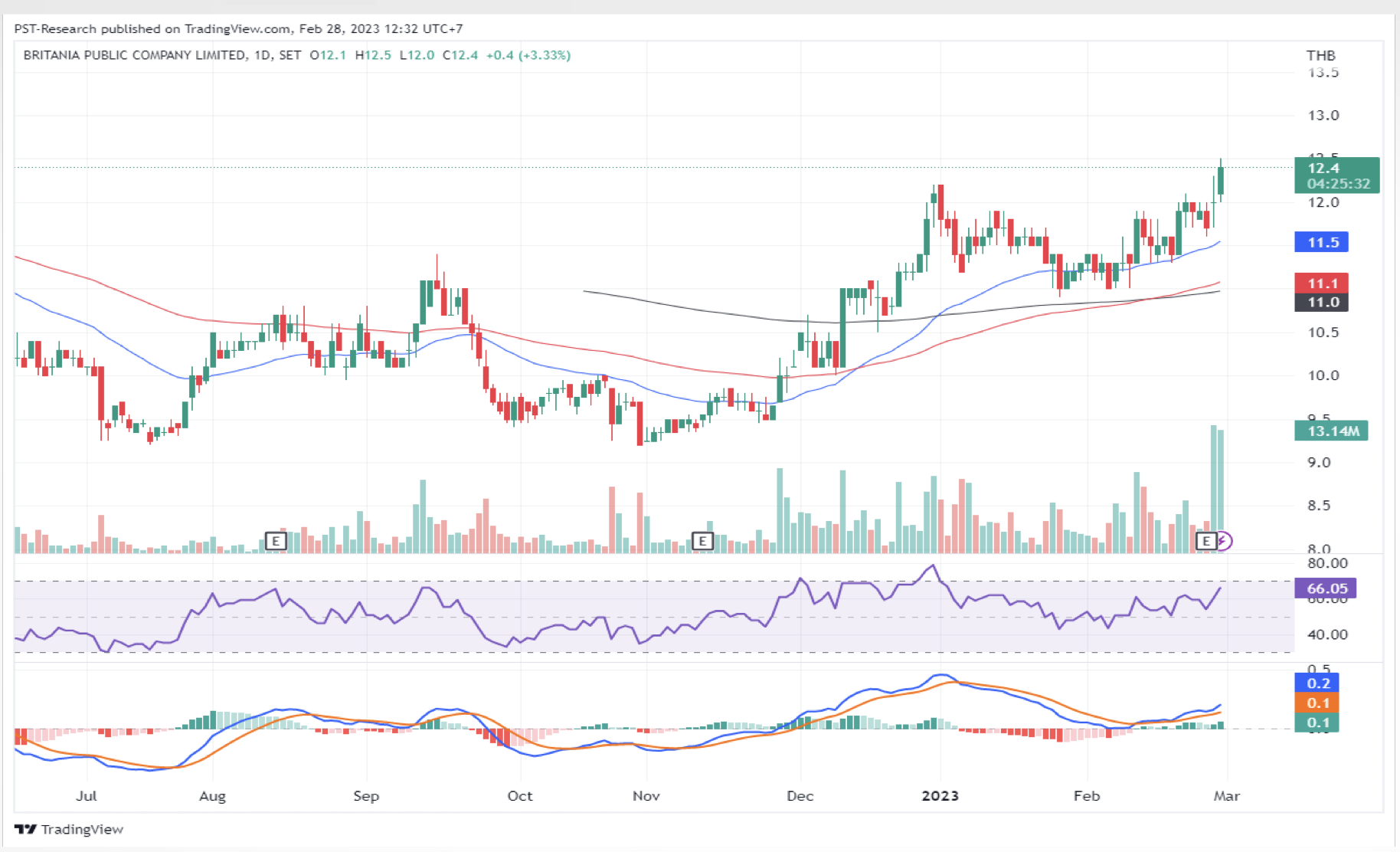Click the 9.0 price axis label

[x=1319, y=462]
